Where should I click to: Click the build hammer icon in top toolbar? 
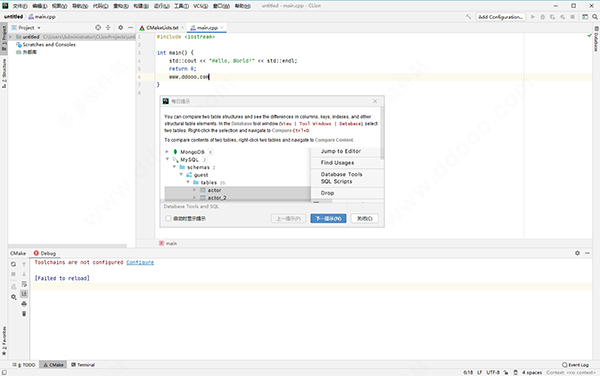point(468,17)
